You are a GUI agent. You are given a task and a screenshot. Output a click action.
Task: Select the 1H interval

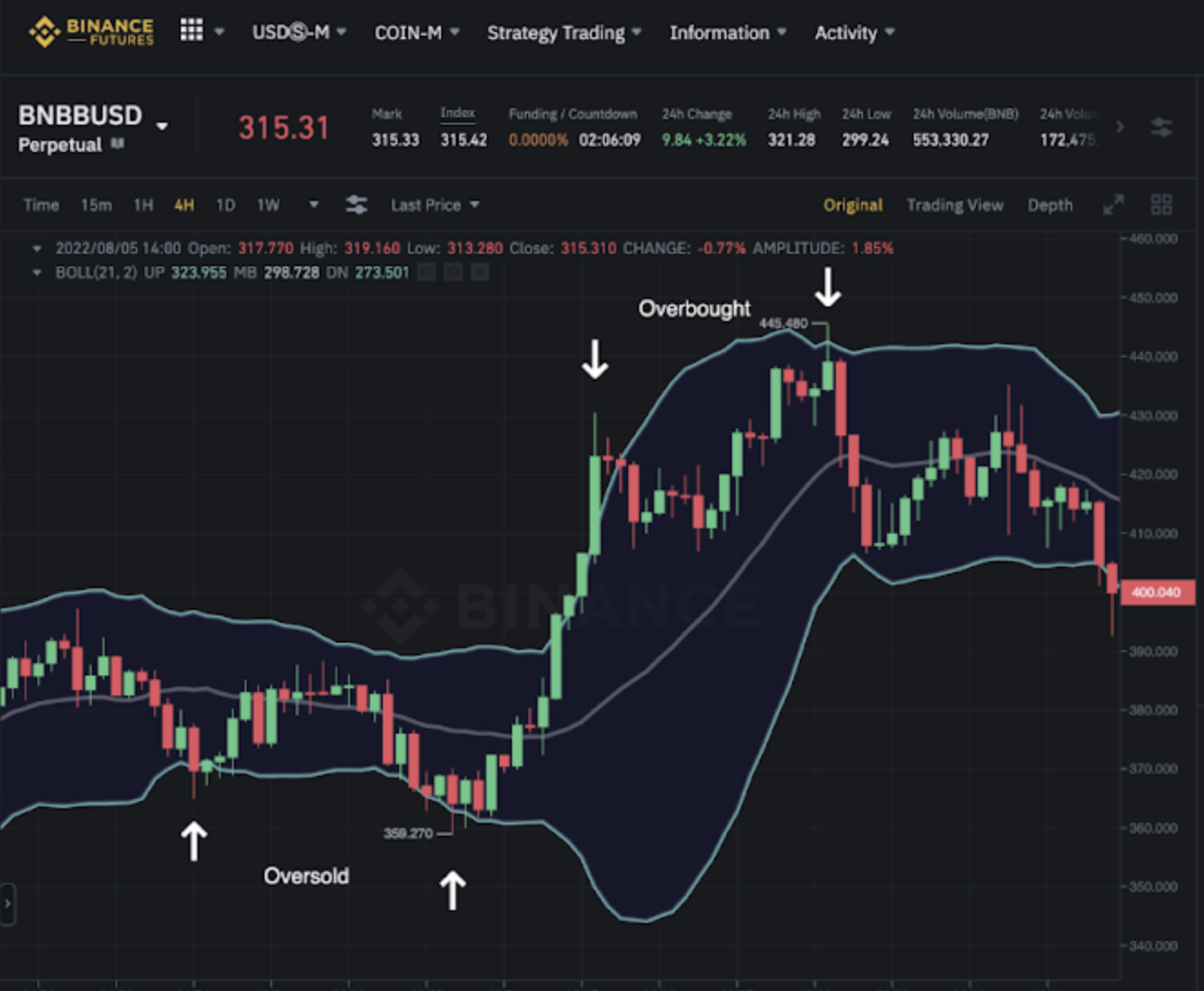coord(143,205)
